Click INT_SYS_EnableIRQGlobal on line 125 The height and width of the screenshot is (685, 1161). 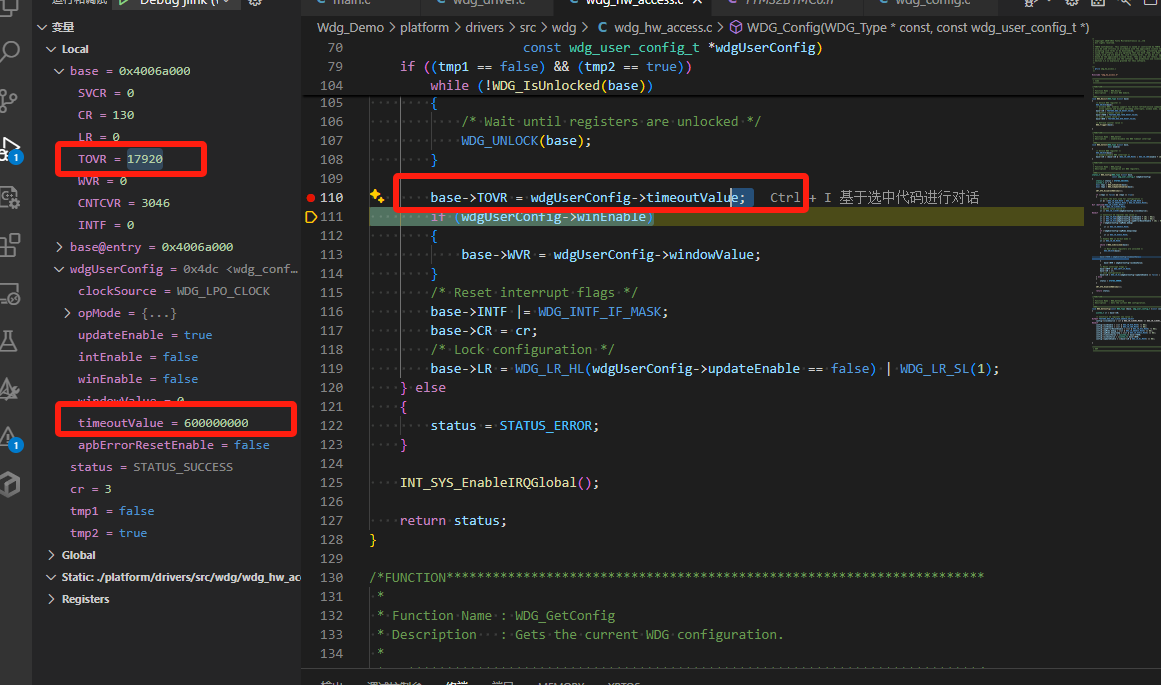pyautogui.click(x=488, y=483)
